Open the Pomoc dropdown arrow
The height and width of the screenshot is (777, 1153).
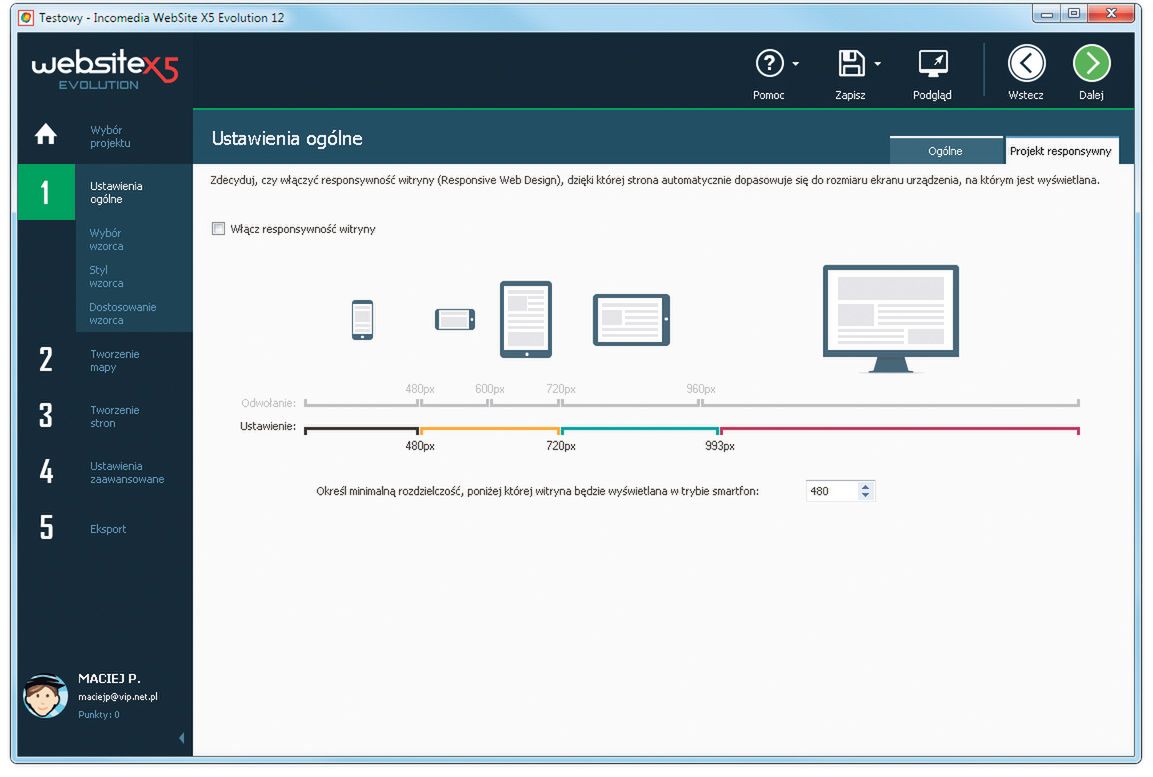[794, 63]
